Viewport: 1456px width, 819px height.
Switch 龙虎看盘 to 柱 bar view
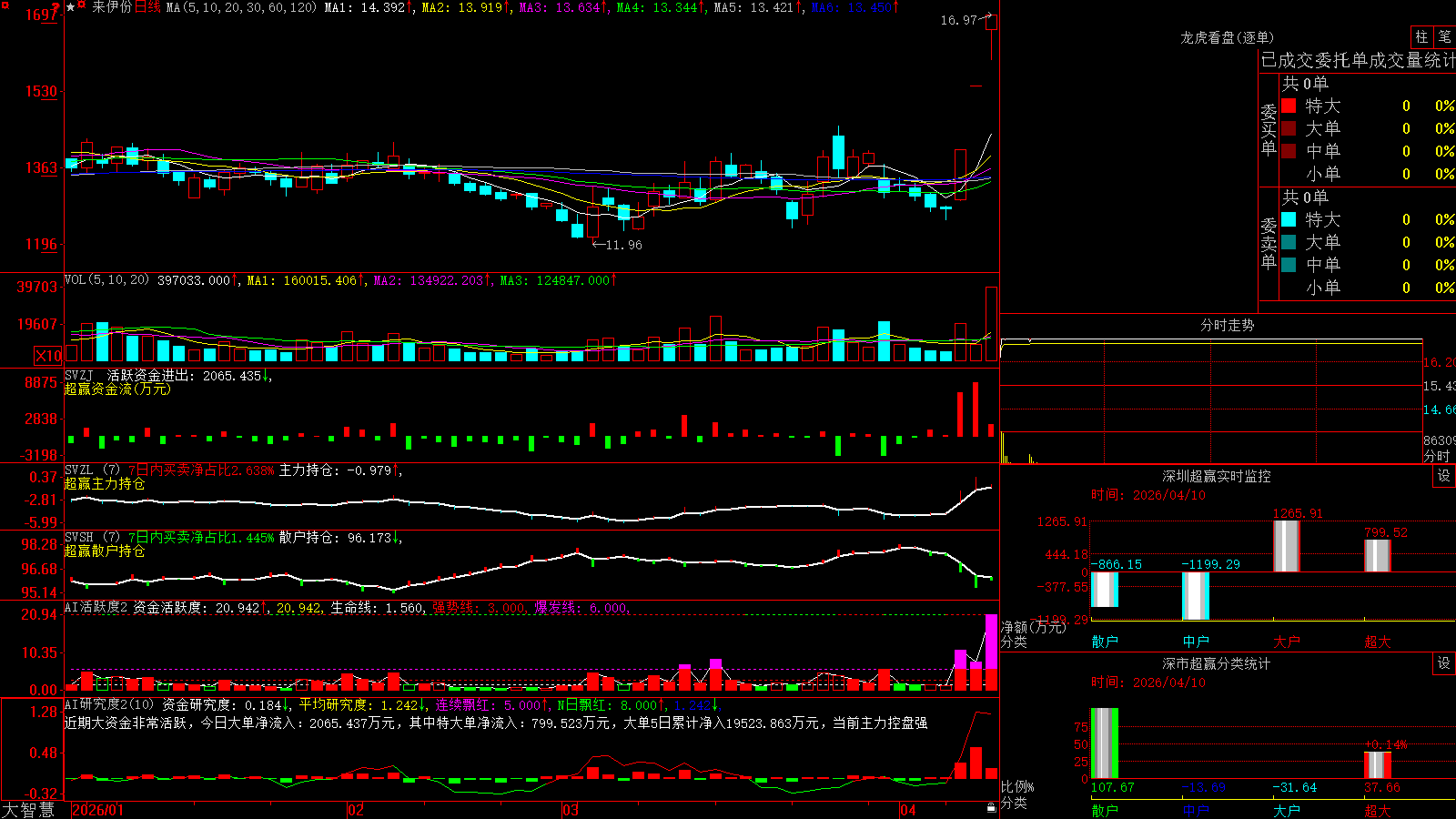pyautogui.click(x=1421, y=36)
